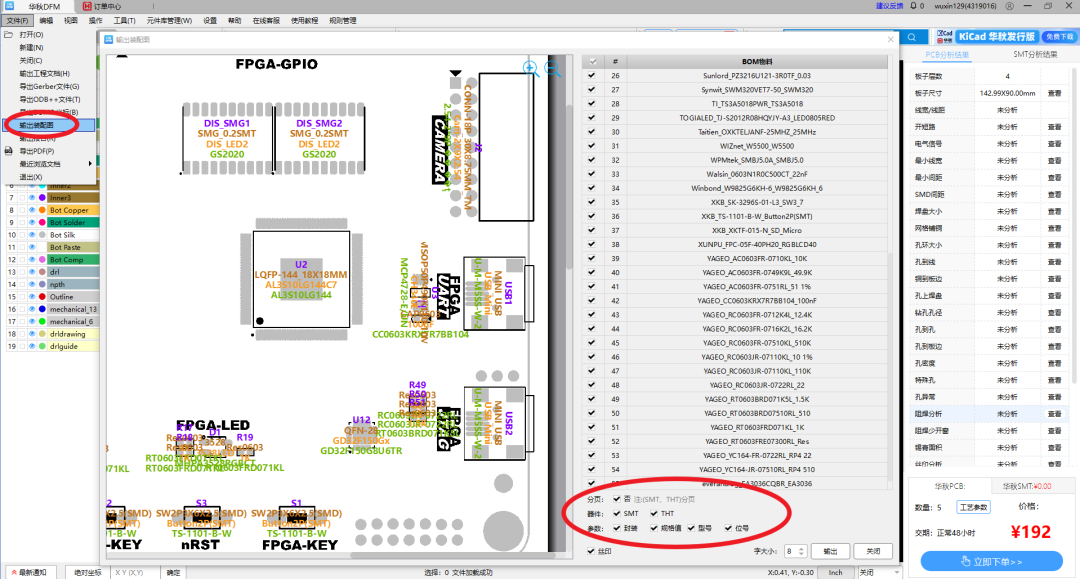Click the Inch unit button
Viewport: 1080px width, 579px height.
coord(835,572)
